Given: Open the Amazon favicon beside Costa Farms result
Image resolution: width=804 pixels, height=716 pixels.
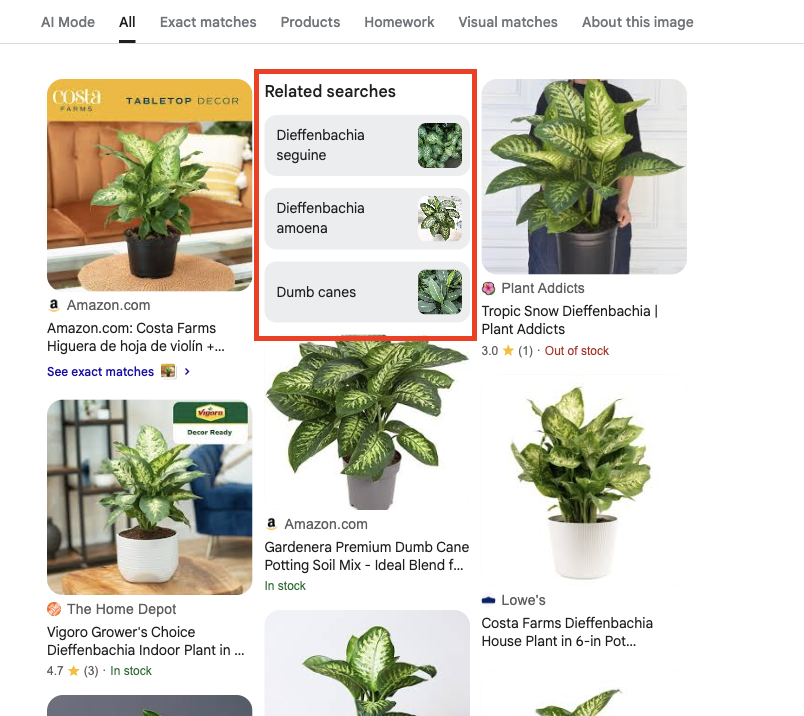Looking at the screenshot, I should pyautogui.click(x=54, y=305).
